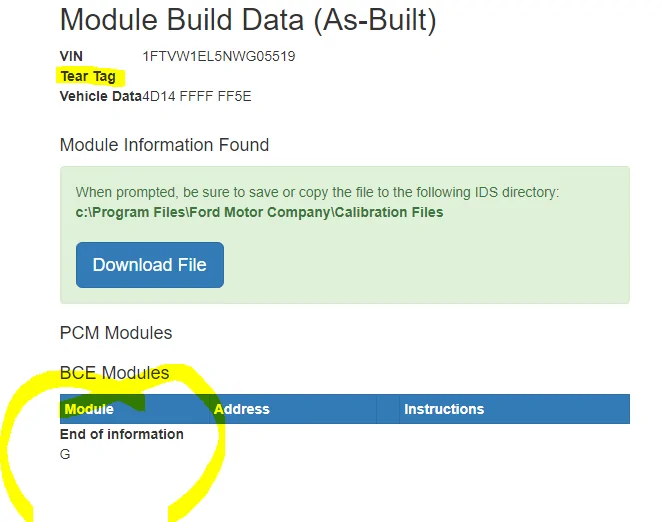This screenshot has width=662, height=522.
Task: Click empty space in green box beside Download File
Action: coord(420,265)
